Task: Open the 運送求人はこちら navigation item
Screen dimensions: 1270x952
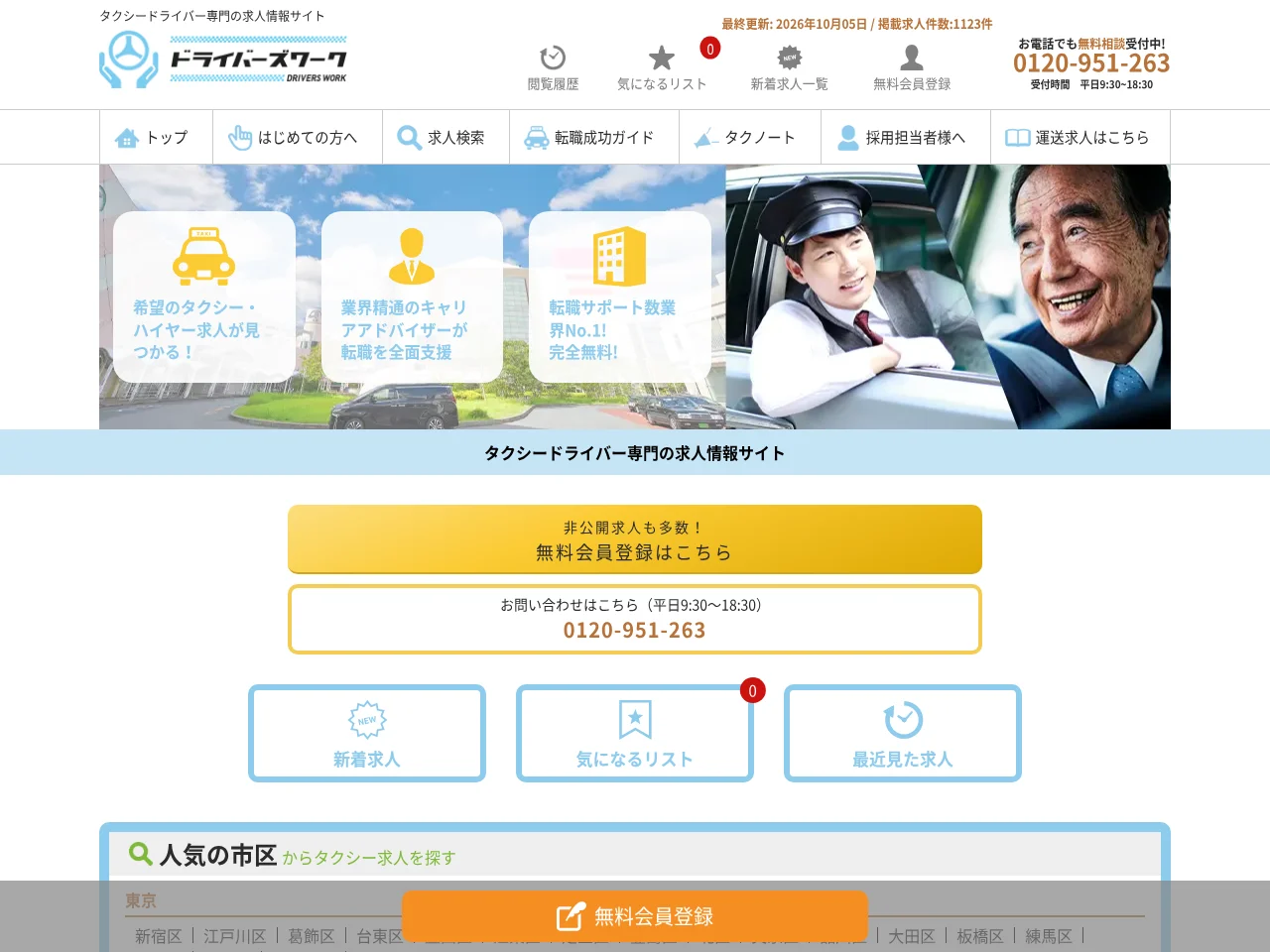Action: [1080, 137]
